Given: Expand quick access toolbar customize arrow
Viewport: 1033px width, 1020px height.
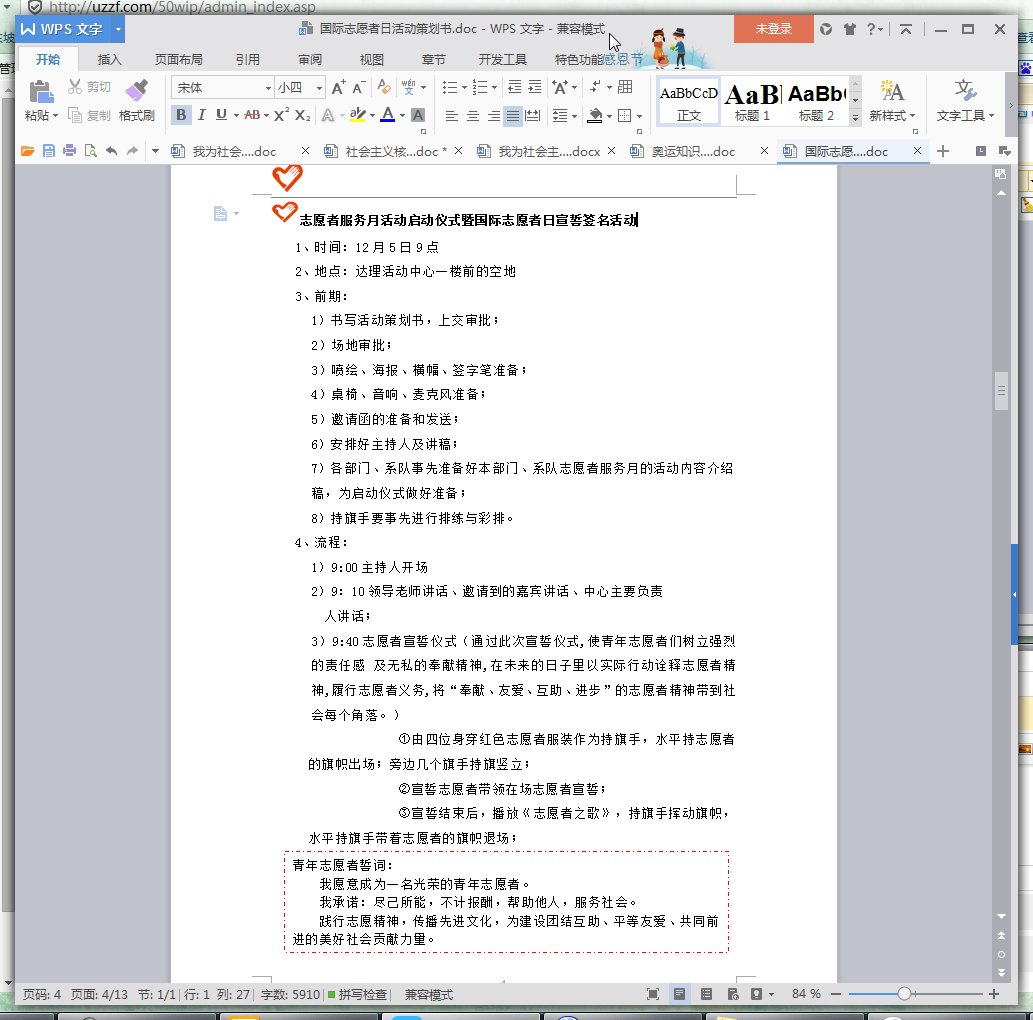Looking at the screenshot, I should (155, 151).
